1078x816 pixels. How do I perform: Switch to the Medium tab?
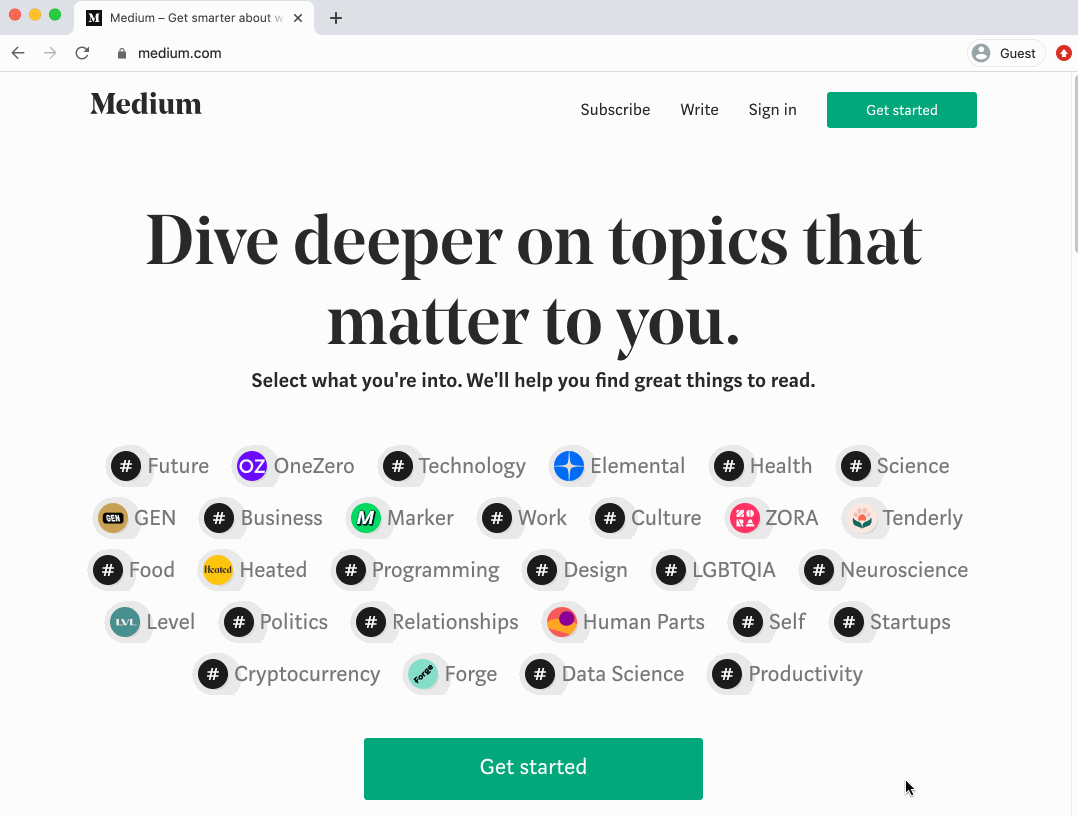click(x=194, y=18)
